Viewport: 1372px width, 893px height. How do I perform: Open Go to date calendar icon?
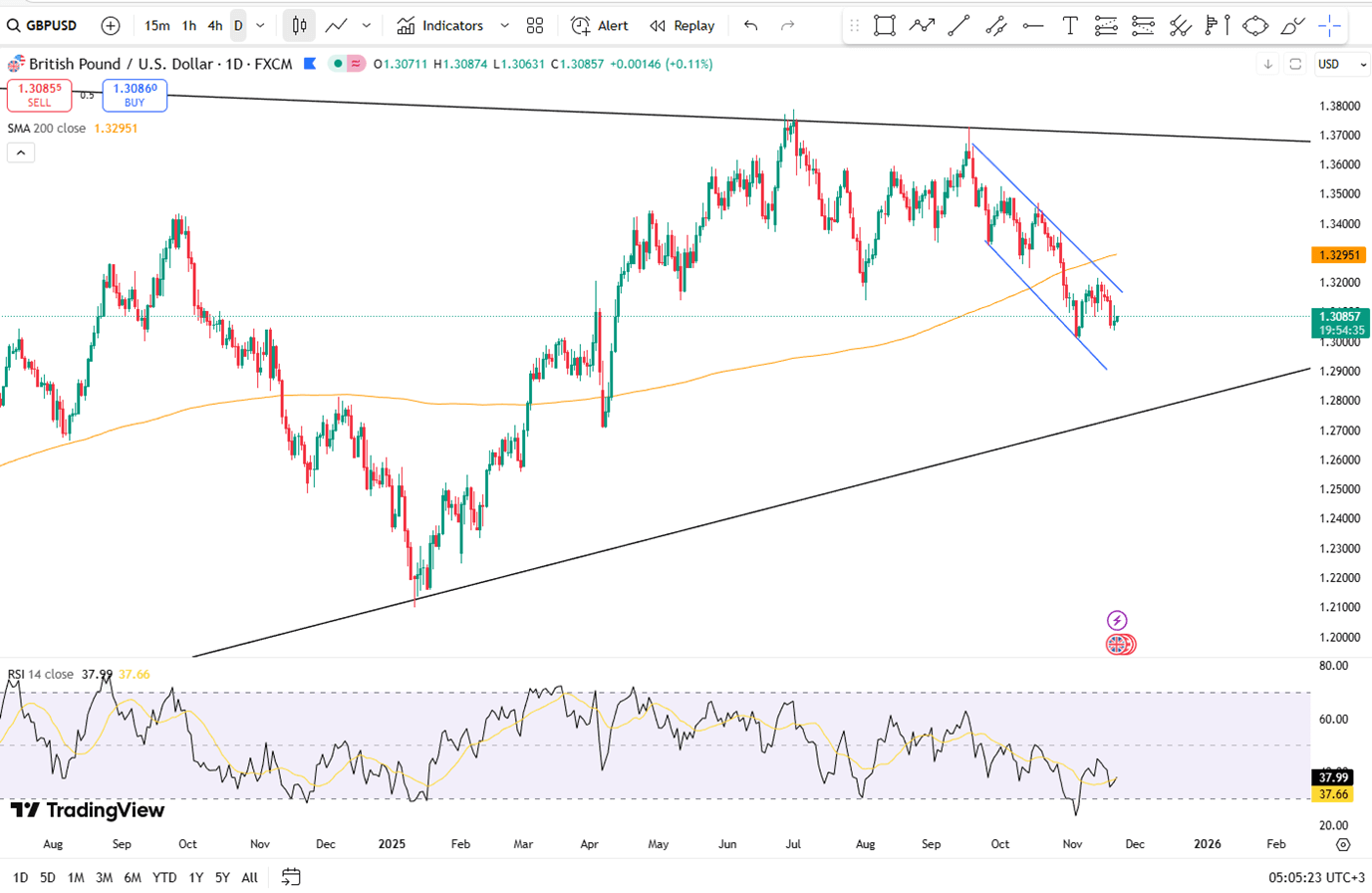tap(291, 877)
